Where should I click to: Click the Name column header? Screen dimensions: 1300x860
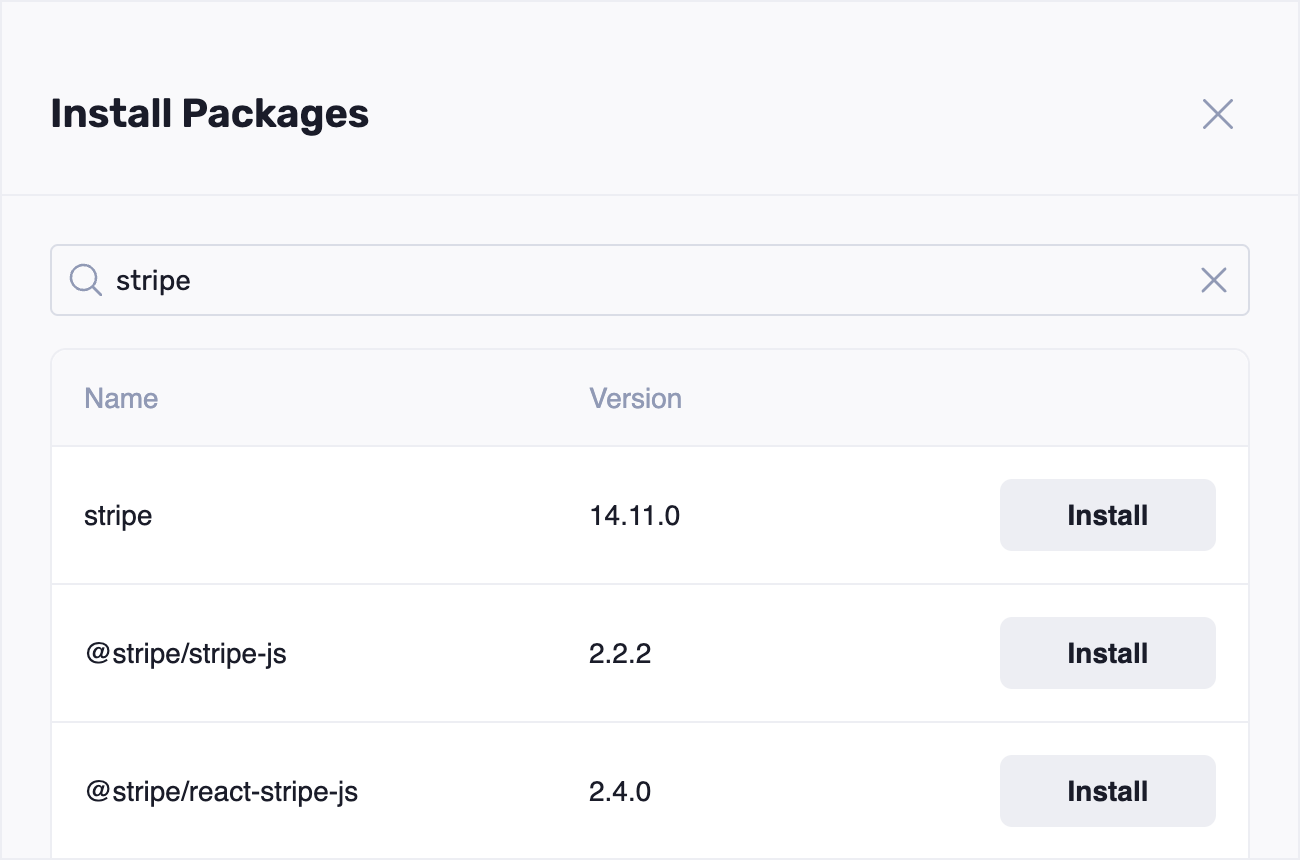click(x=121, y=398)
